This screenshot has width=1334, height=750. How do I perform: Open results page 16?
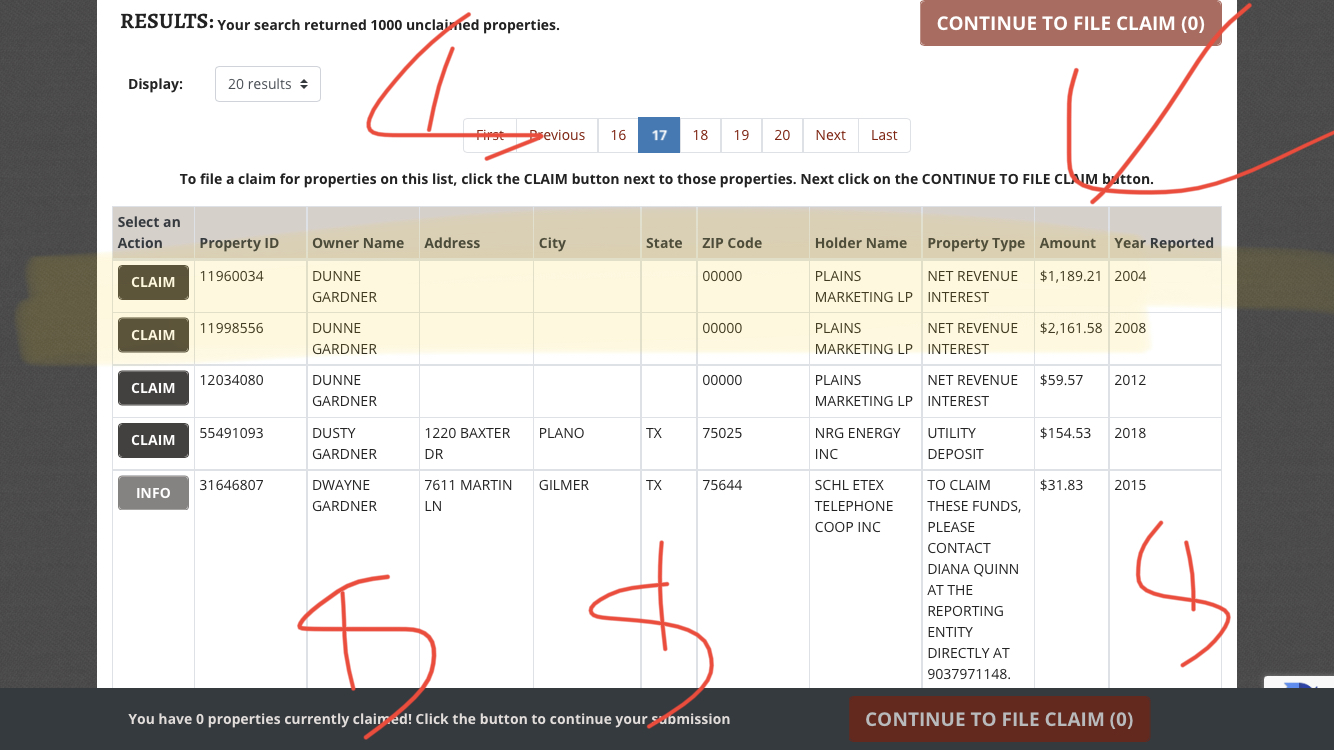pos(618,135)
